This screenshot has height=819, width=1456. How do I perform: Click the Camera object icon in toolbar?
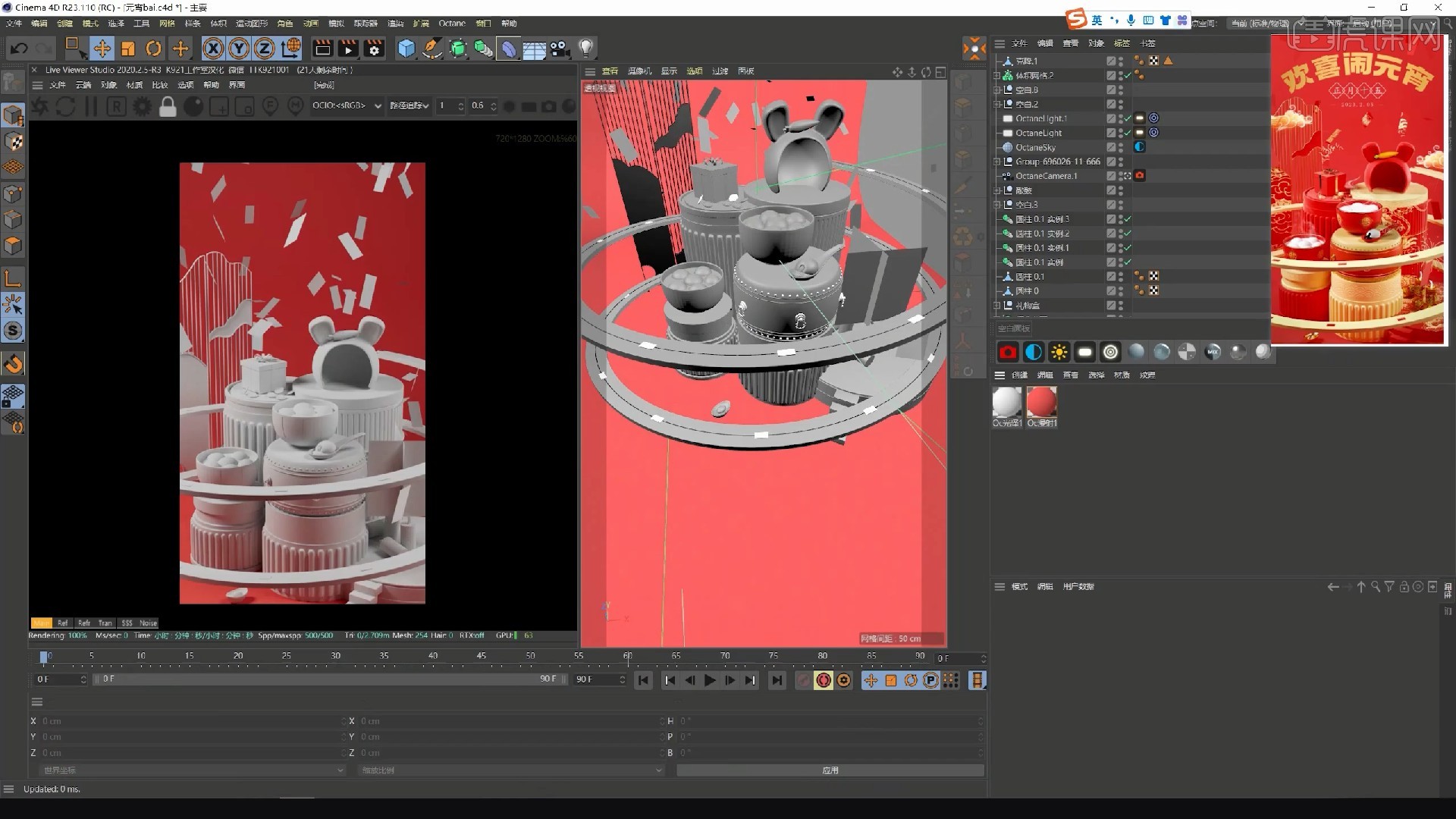pyautogui.click(x=560, y=49)
